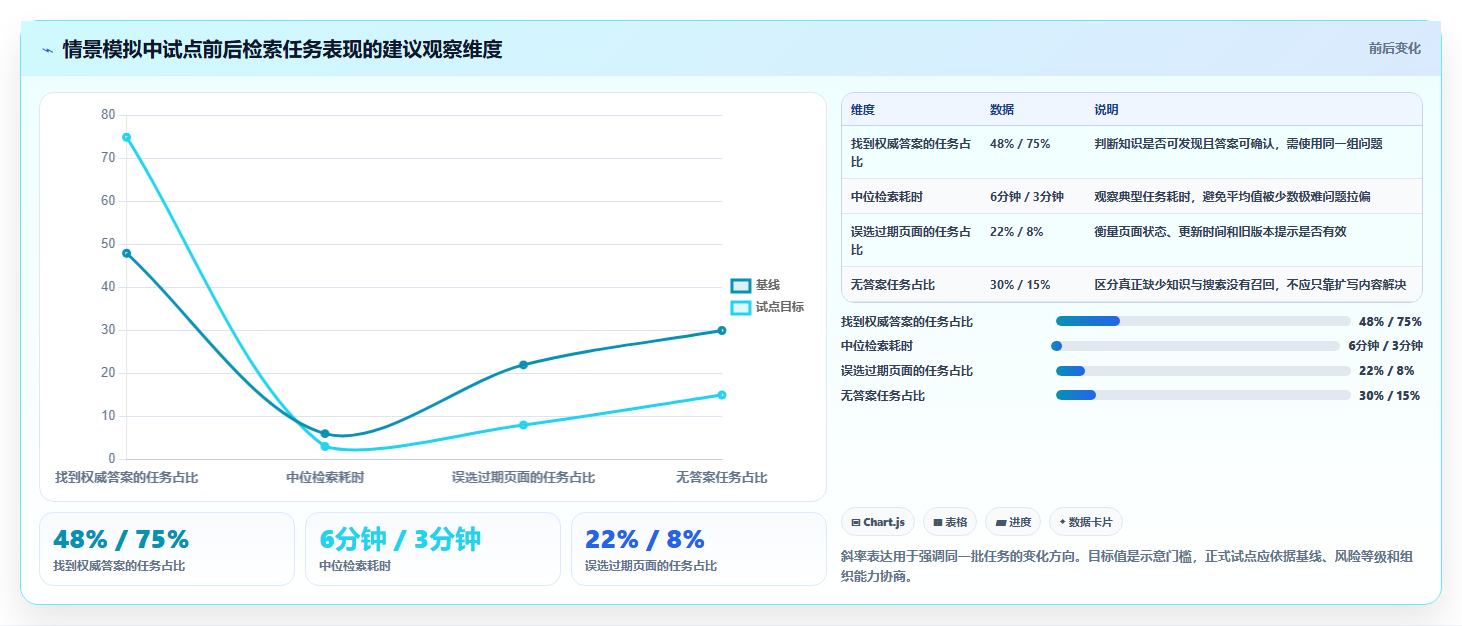This screenshot has width=1462, height=626.
Task: Click table cell 22% / 8%
Action: click(1016, 232)
